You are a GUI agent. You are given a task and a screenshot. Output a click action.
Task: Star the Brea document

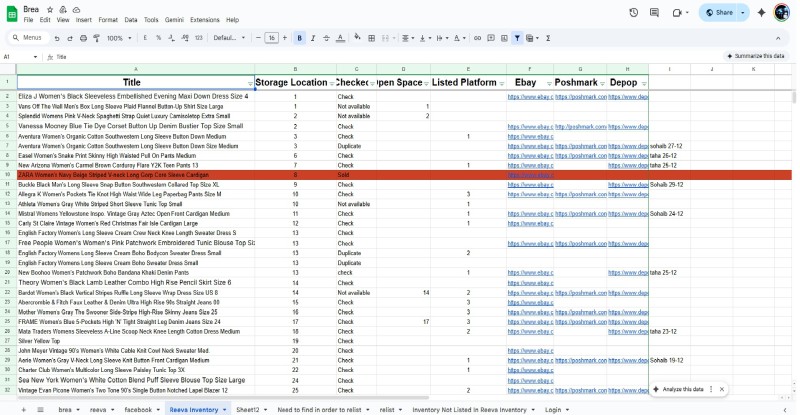[x=50, y=8]
